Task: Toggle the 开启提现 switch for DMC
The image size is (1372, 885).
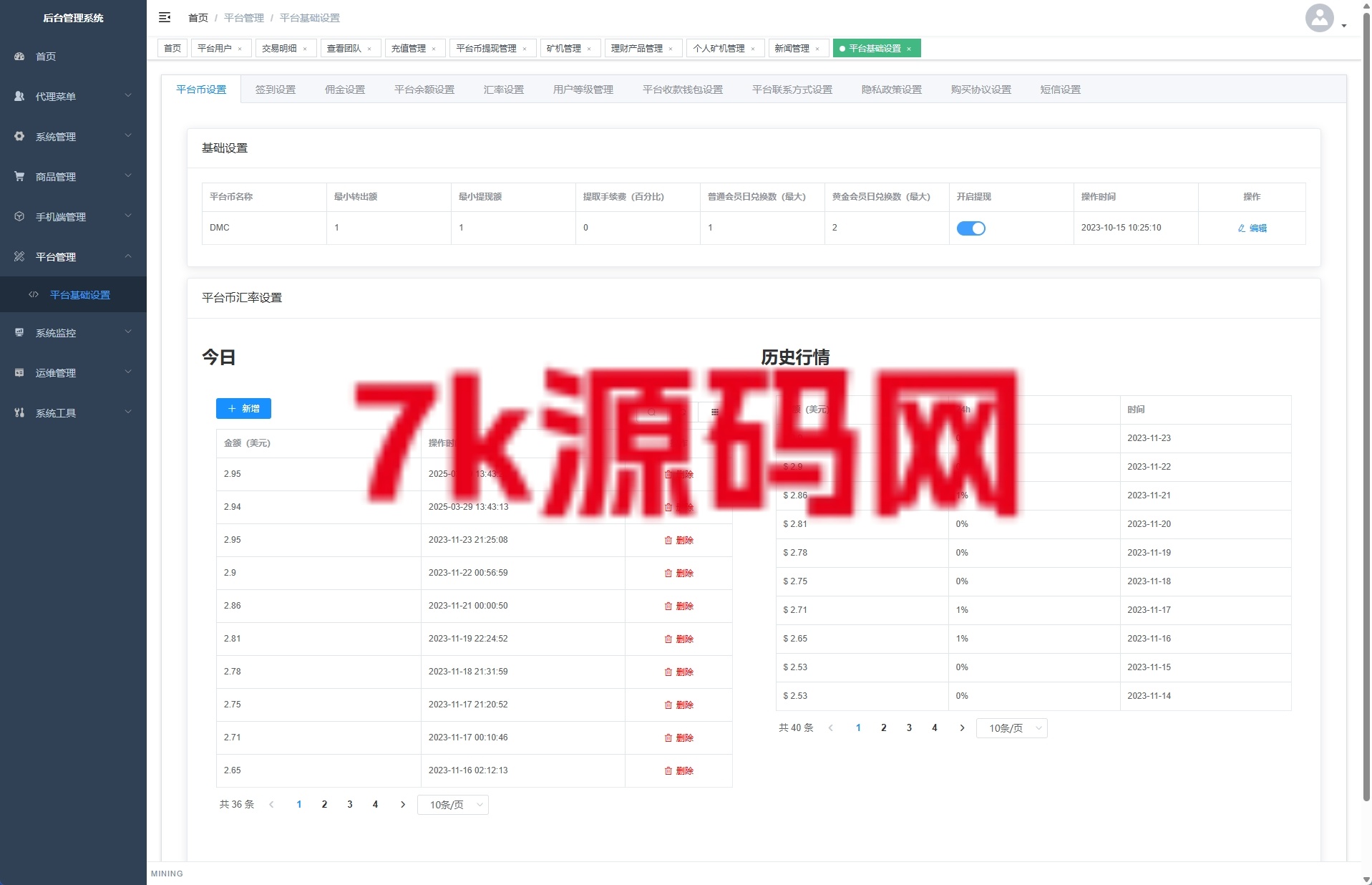Action: pyautogui.click(x=971, y=228)
